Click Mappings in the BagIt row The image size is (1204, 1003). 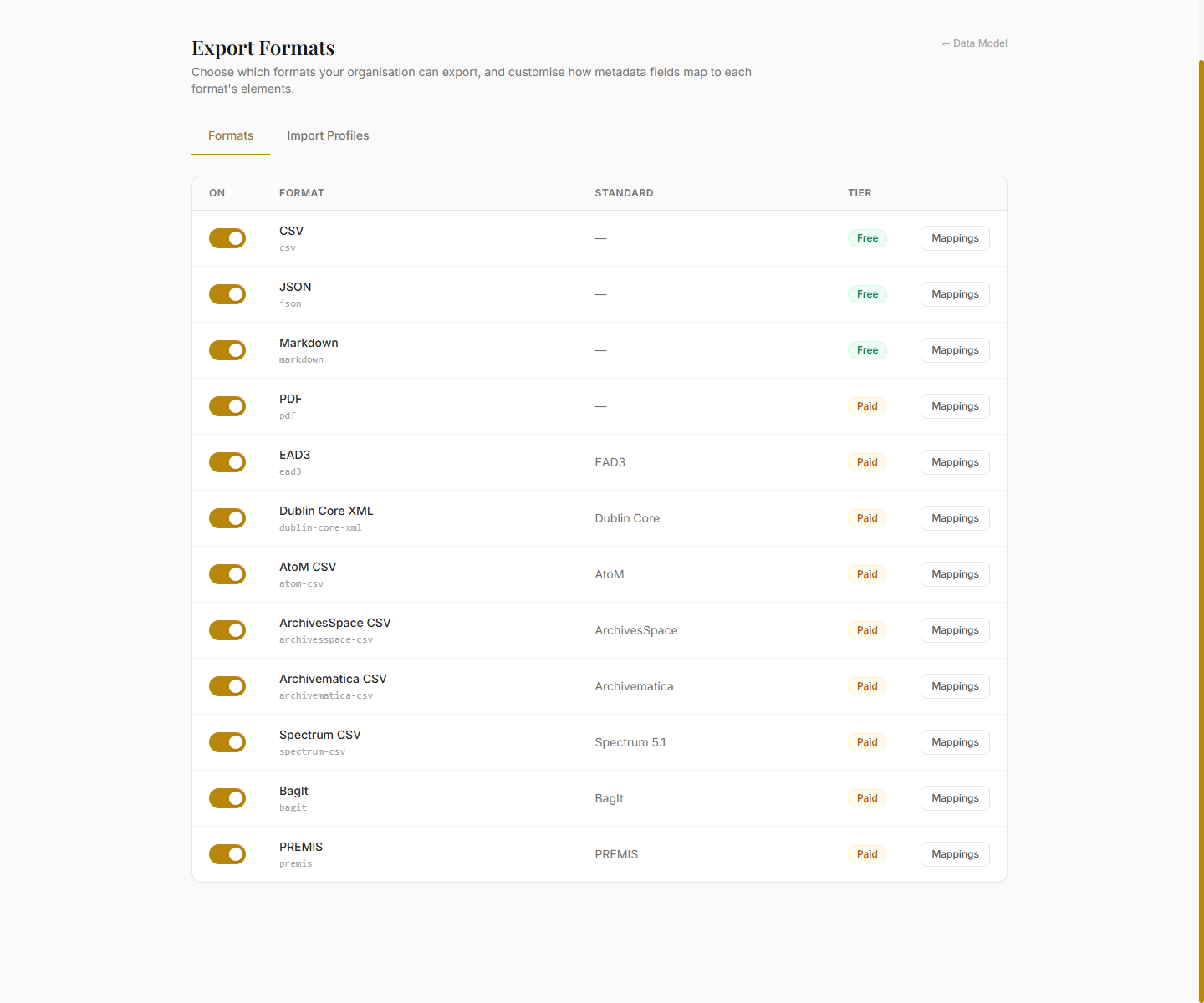(955, 798)
